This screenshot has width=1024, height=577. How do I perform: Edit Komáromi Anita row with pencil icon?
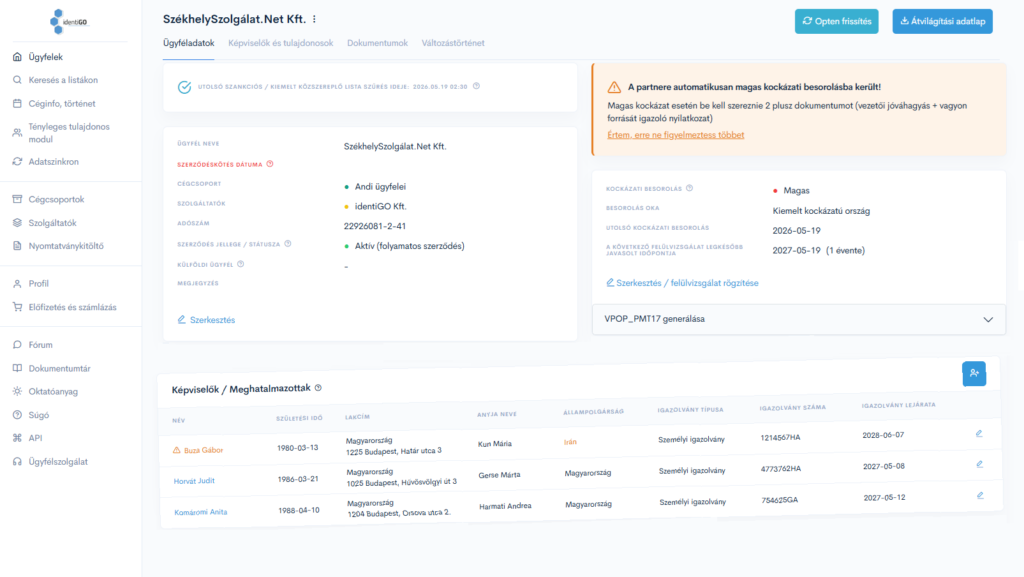(980, 495)
